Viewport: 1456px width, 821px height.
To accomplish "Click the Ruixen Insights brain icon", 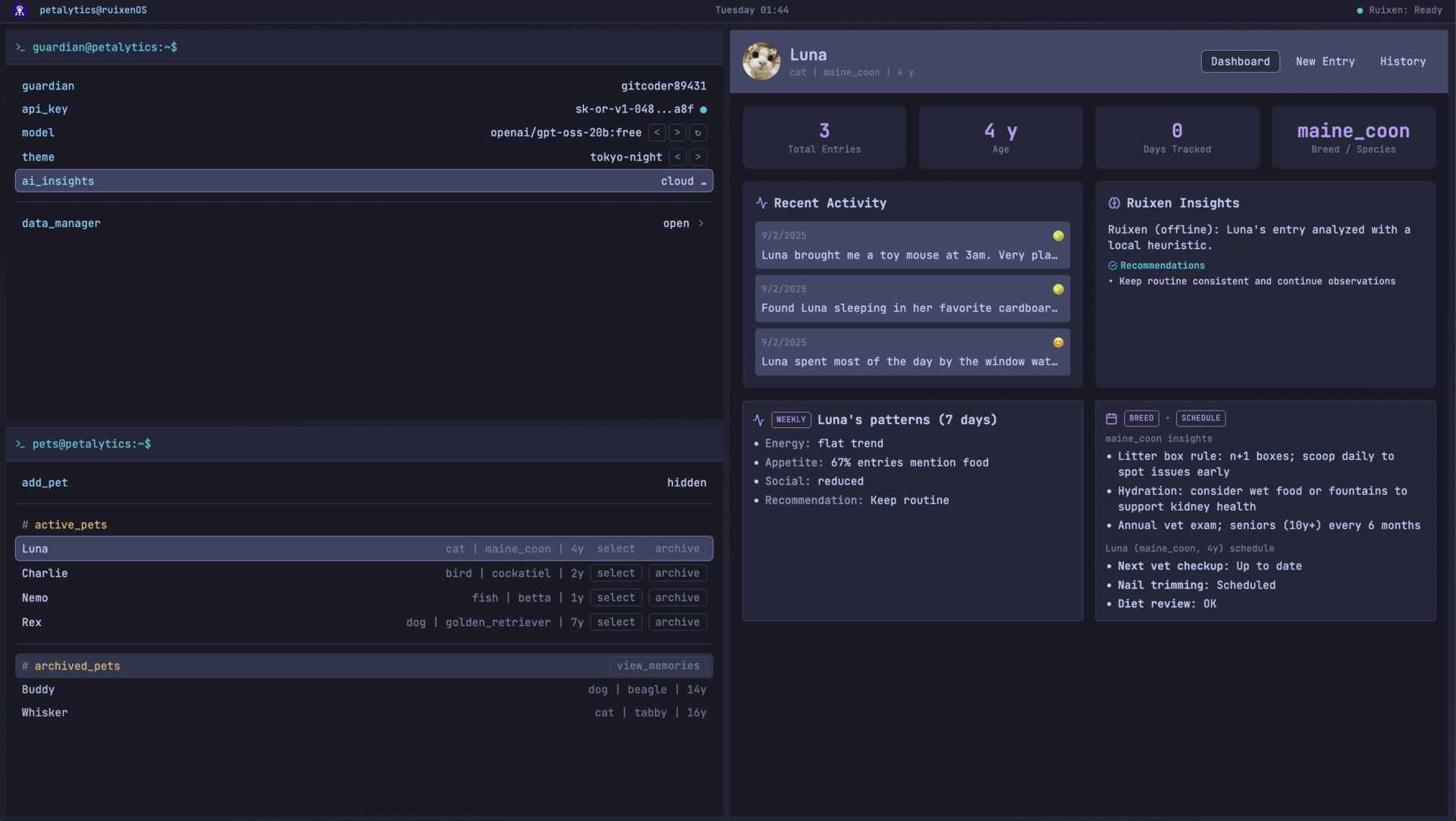I will point(1114,203).
